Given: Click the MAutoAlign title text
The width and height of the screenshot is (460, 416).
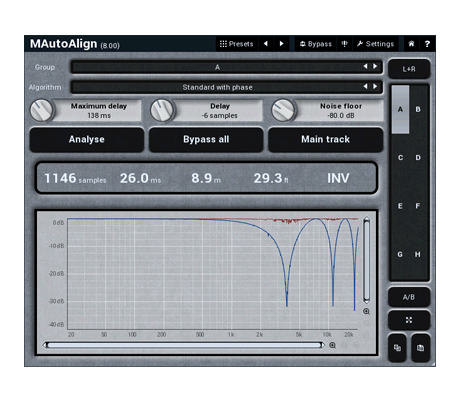Looking at the screenshot, I should (63, 44).
